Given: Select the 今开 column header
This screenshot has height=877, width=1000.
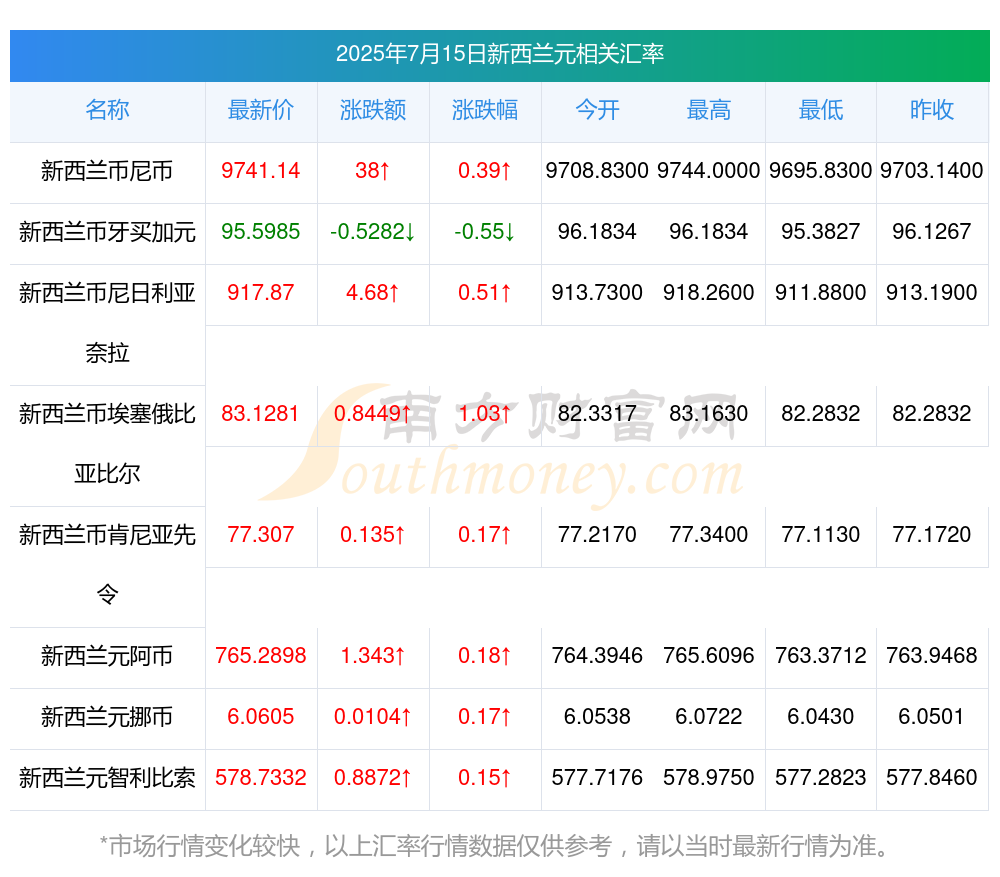Looking at the screenshot, I should pyautogui.click(x=597, y=110).
